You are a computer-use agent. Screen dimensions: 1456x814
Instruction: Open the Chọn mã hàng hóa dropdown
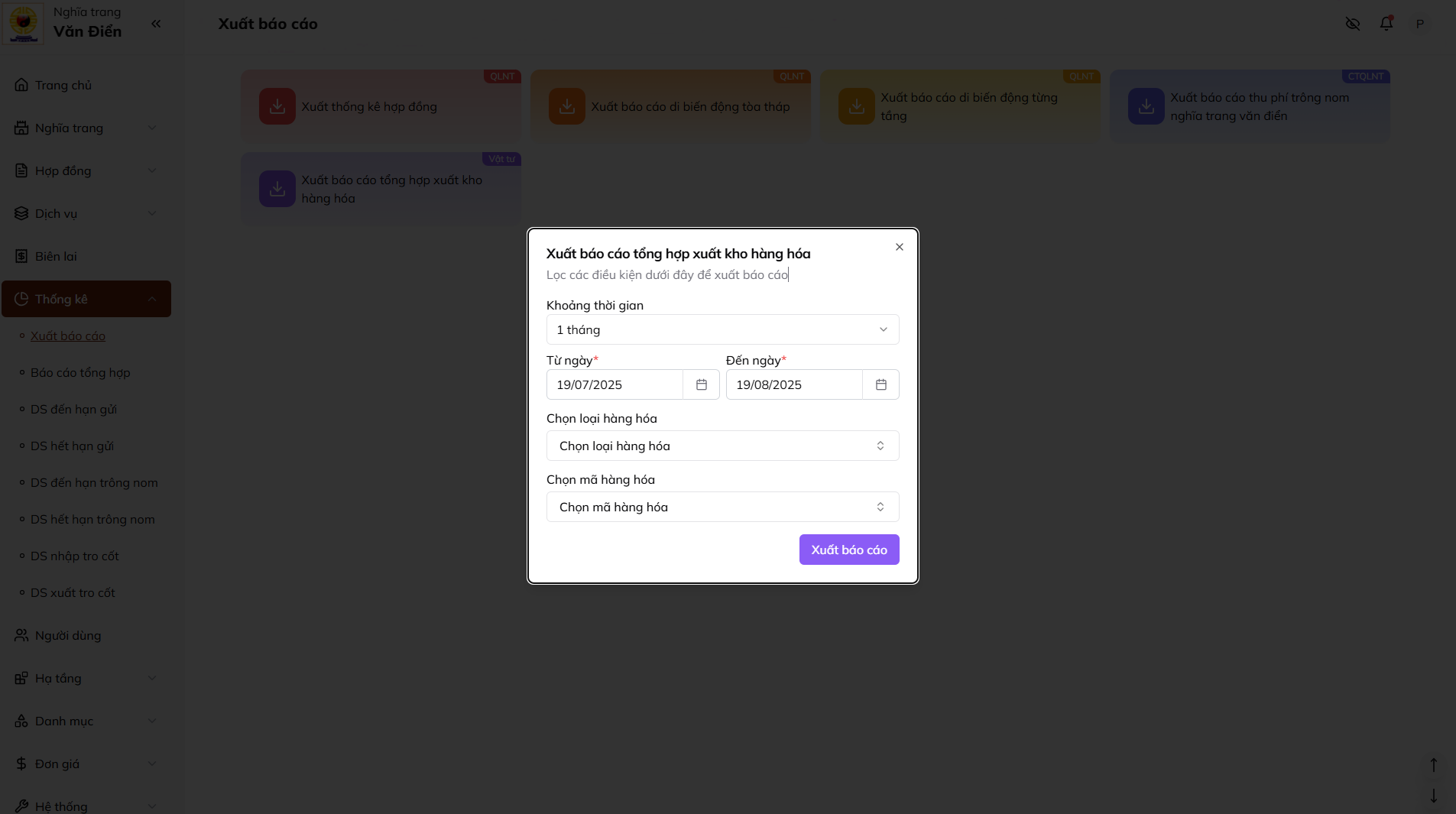(x=722, y=507)
